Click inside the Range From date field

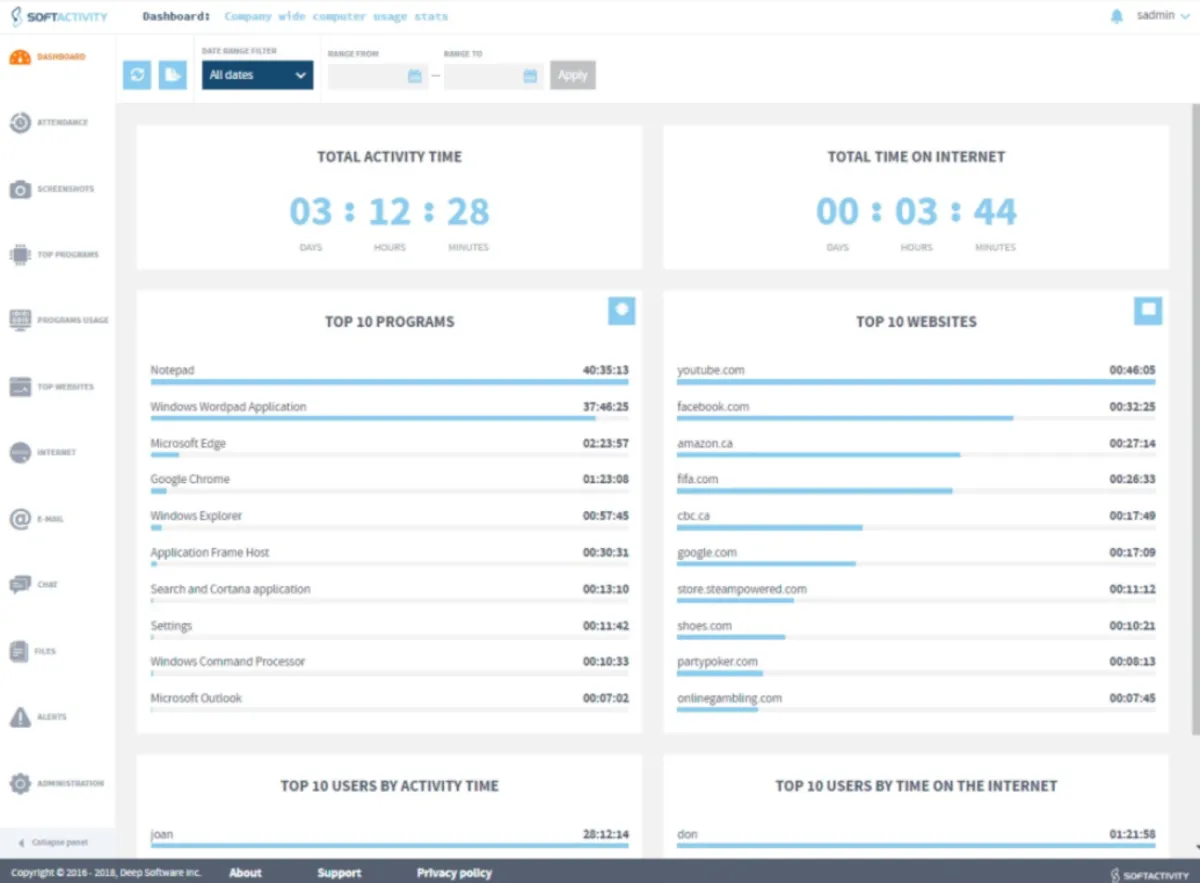pyautogui.click(x=370, y=74)
